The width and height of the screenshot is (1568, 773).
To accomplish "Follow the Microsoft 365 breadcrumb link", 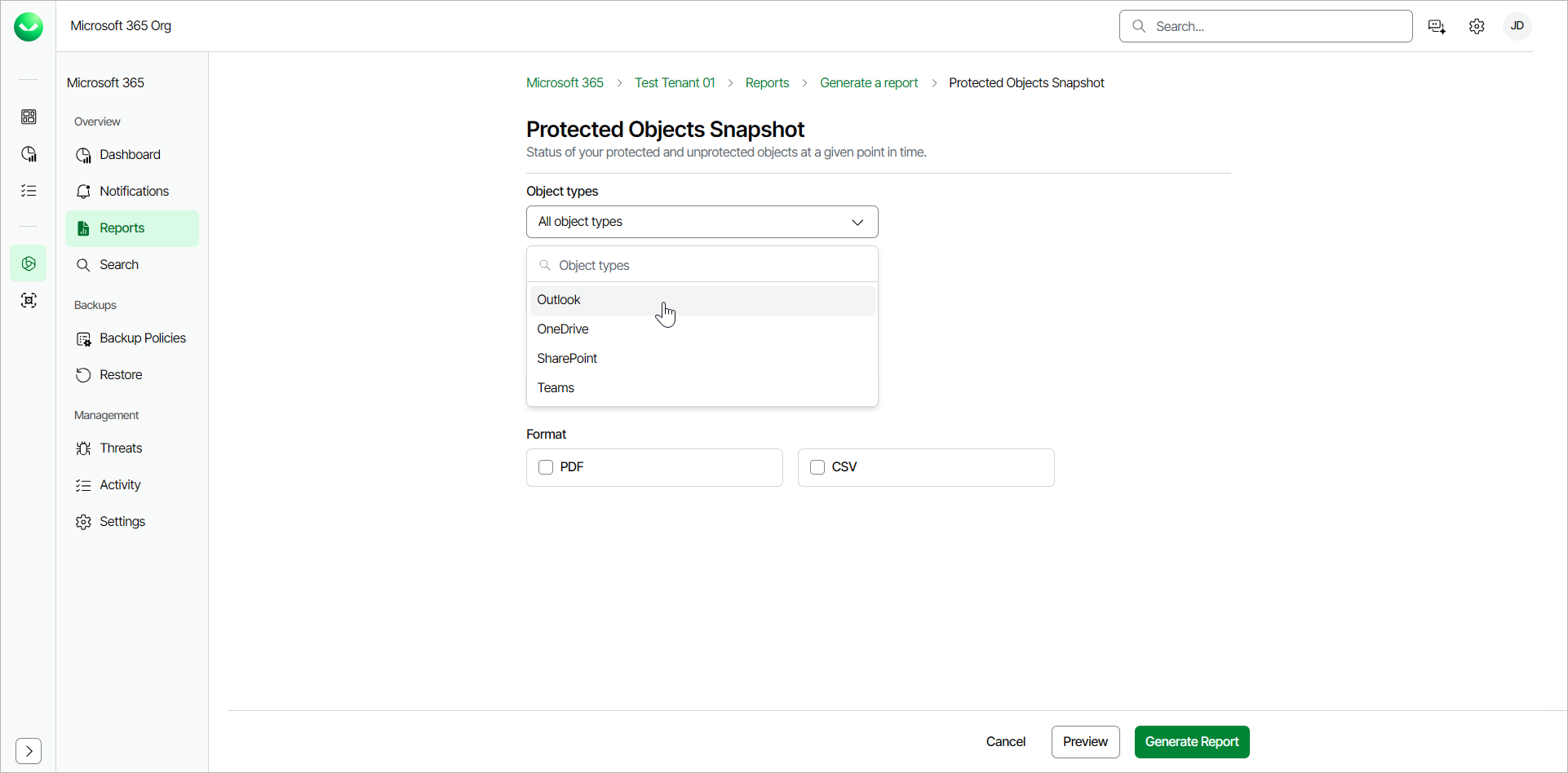I will pyautogui.click(x=565, y=83).
